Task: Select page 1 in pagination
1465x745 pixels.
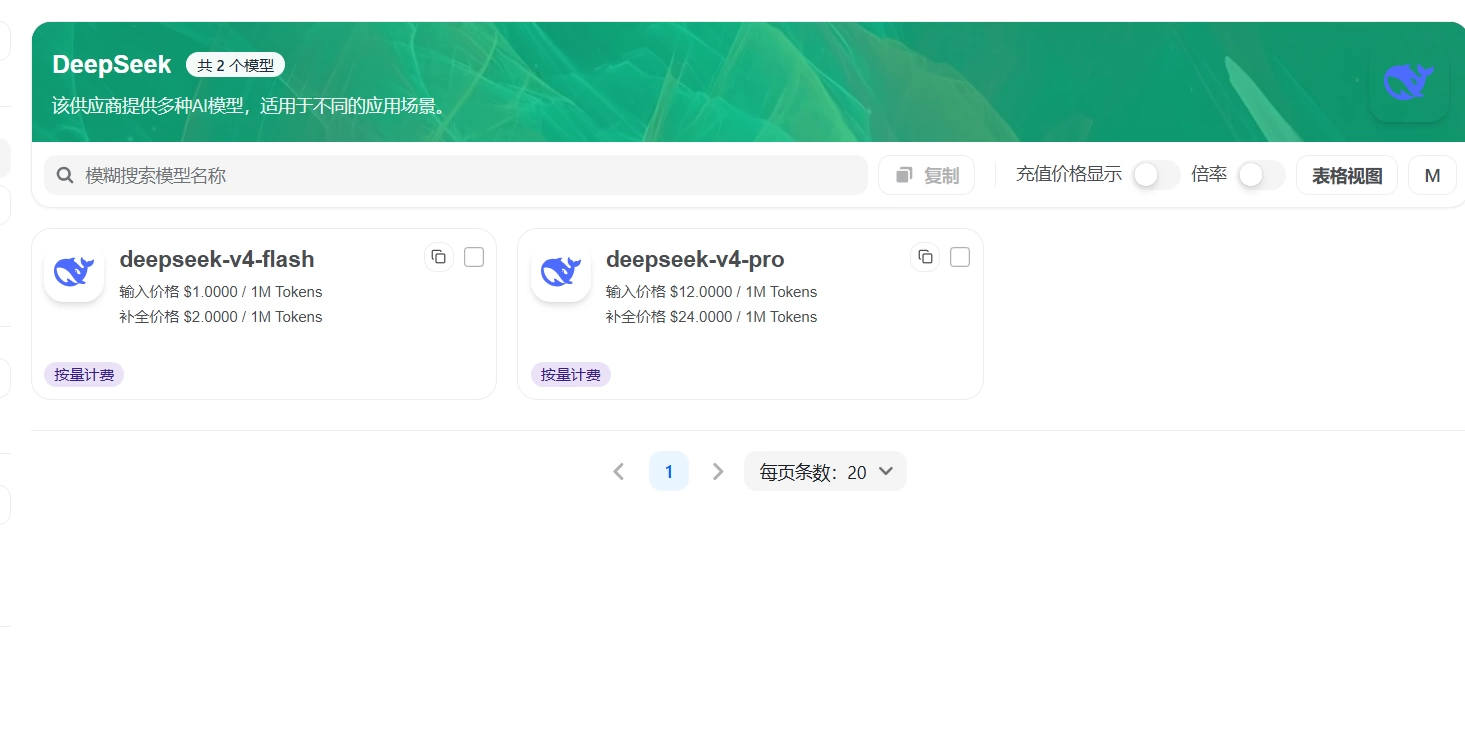Action: click(669, 471)
